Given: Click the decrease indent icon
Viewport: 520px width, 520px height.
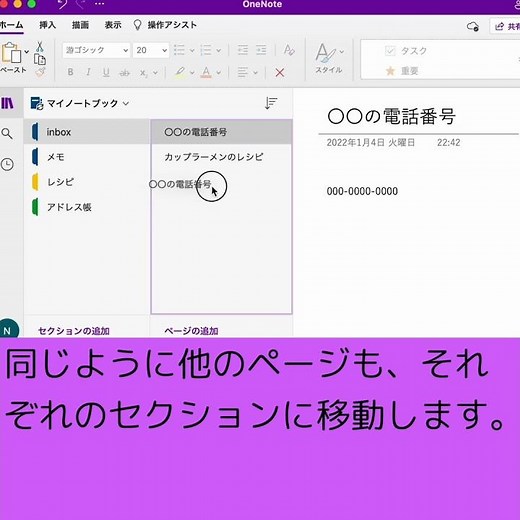Looking at the screenshot, I should [242, 50].
